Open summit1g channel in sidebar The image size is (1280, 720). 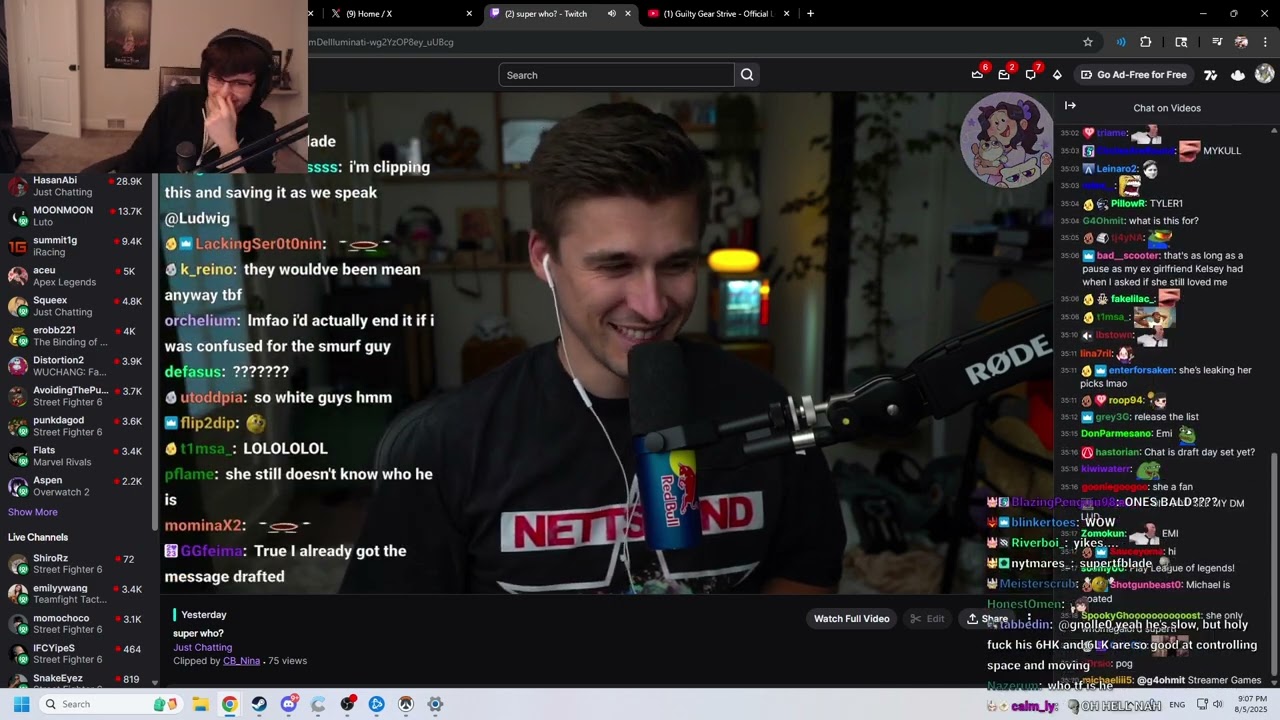[x=77, y=246]
